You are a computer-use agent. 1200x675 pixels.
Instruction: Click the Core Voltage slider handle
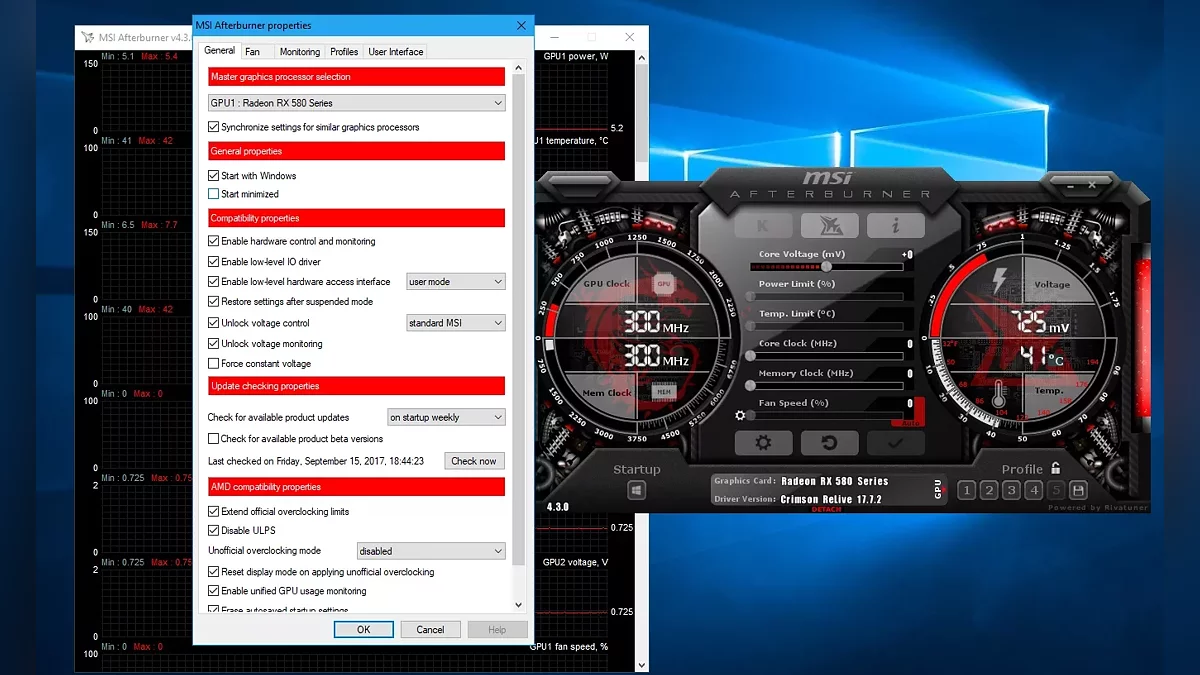(827, 267)
